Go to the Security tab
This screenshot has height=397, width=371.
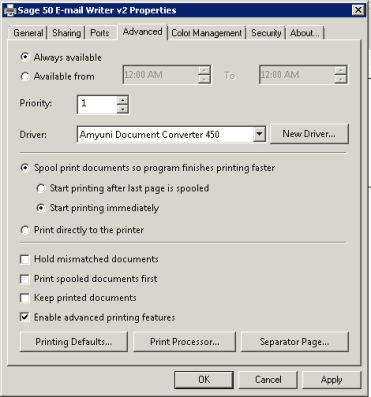tap(266, 33)
